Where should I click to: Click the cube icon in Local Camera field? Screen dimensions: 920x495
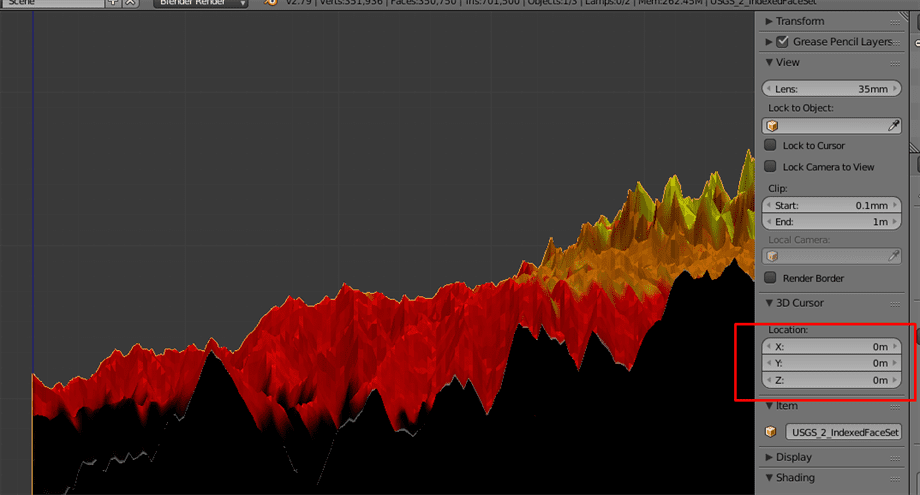[772, 256]
